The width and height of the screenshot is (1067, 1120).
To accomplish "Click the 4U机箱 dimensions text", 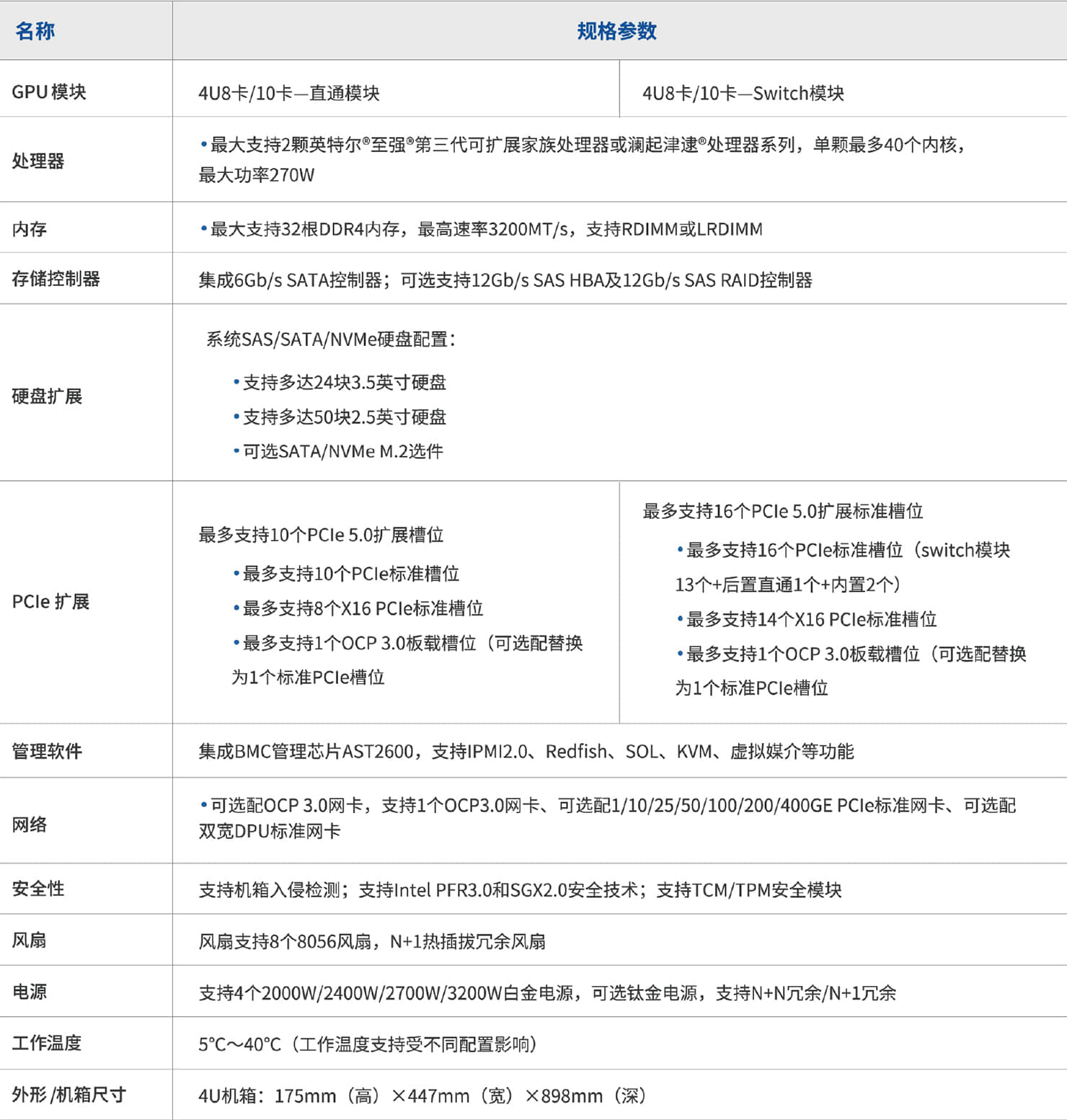I will [422, 1096].
